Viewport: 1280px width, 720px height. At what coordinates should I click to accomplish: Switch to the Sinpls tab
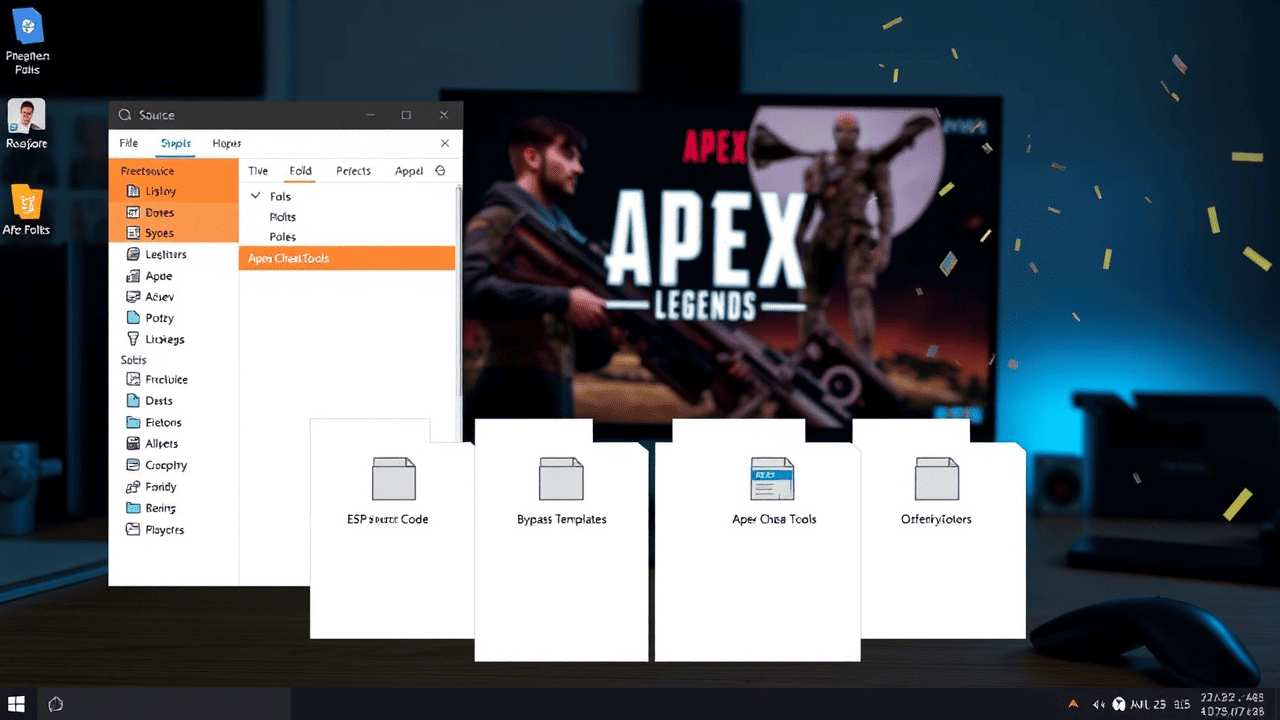tap(176, 143)
